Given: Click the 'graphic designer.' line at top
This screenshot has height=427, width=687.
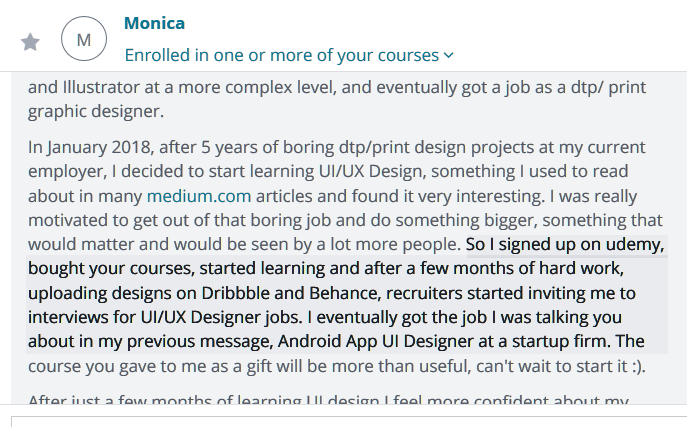Looking at the screenshot, I should pos(96,111).
